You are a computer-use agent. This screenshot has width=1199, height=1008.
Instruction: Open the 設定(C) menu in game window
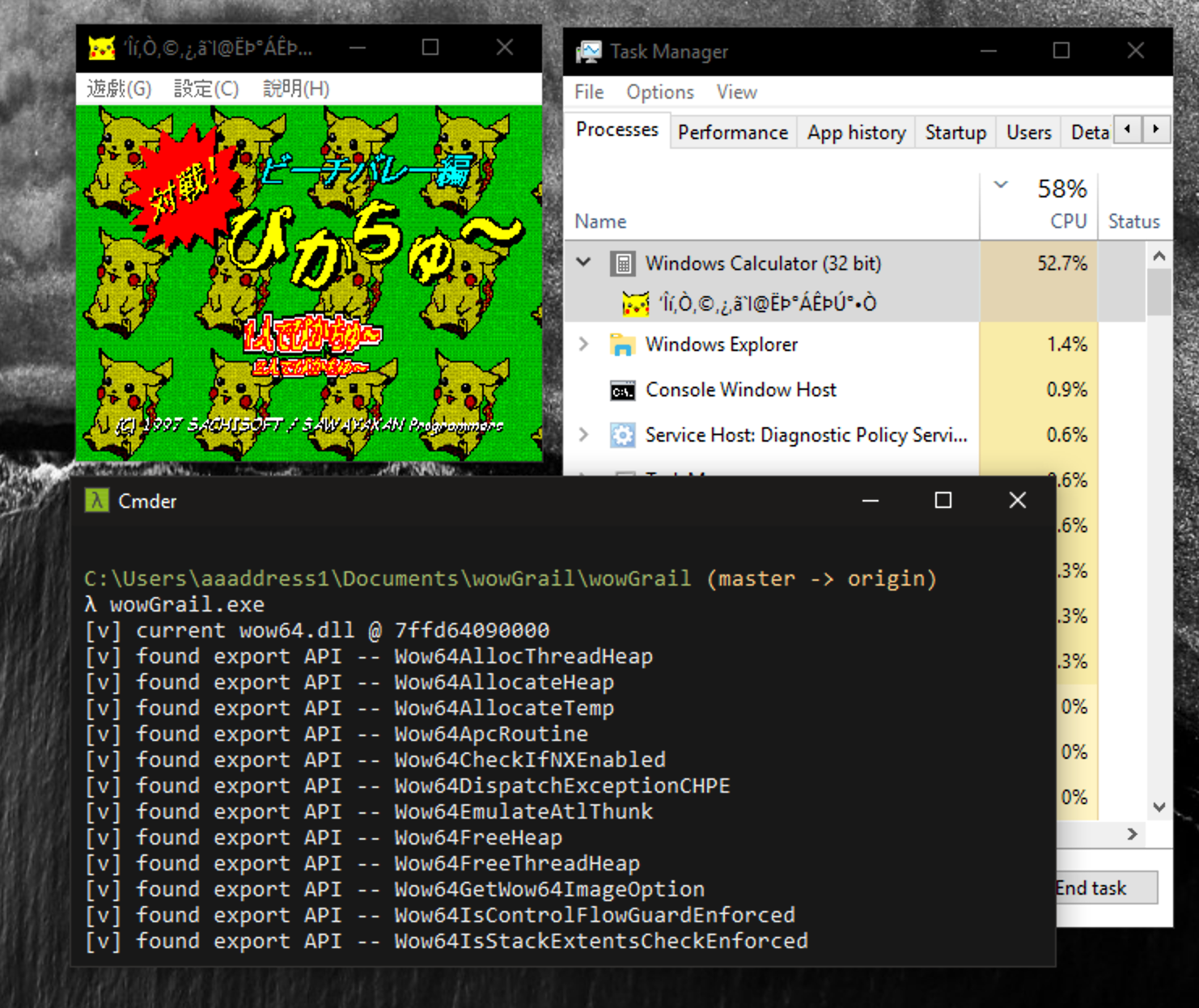point(207,89)
